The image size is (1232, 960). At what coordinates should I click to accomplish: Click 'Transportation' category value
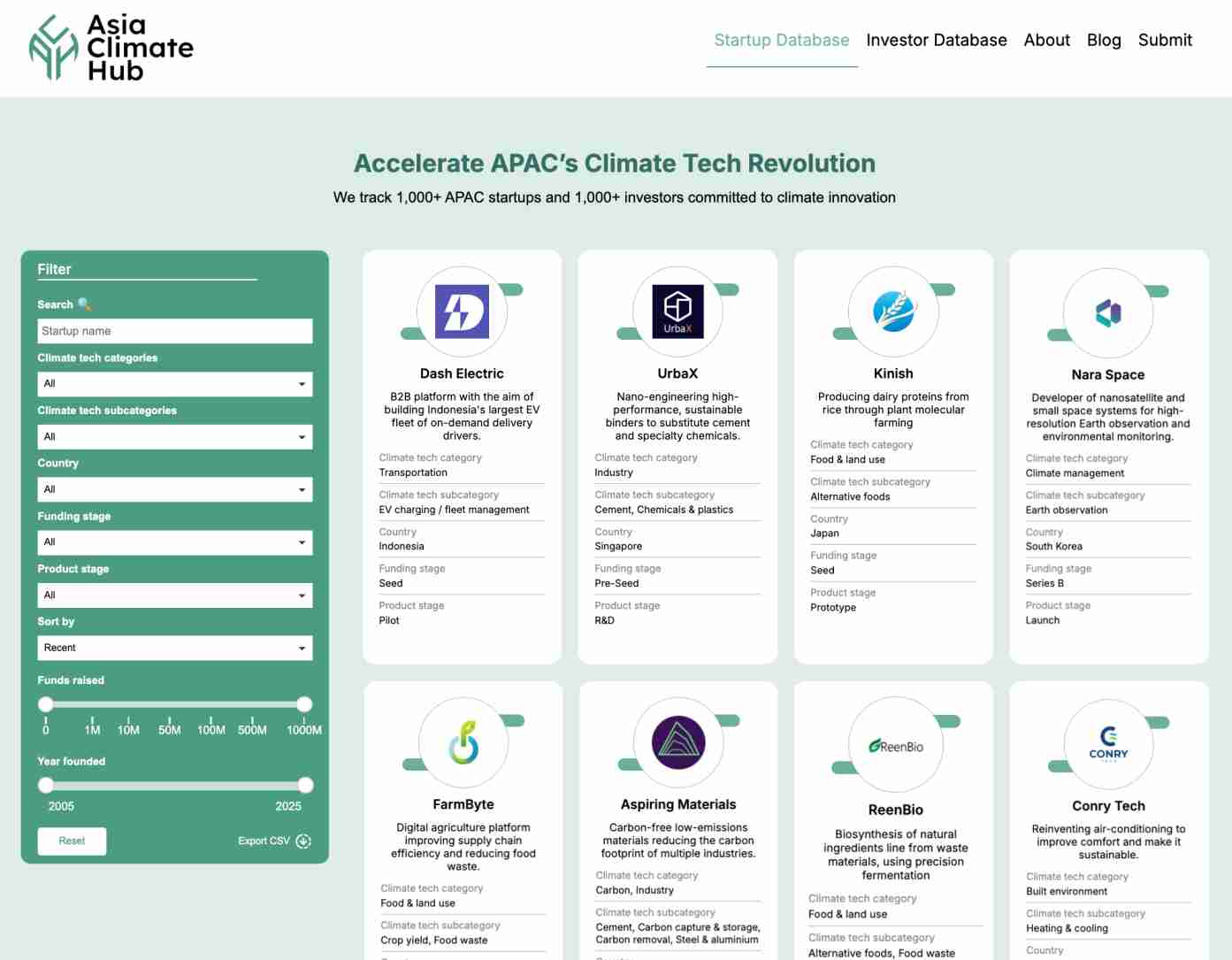point(413,472)
